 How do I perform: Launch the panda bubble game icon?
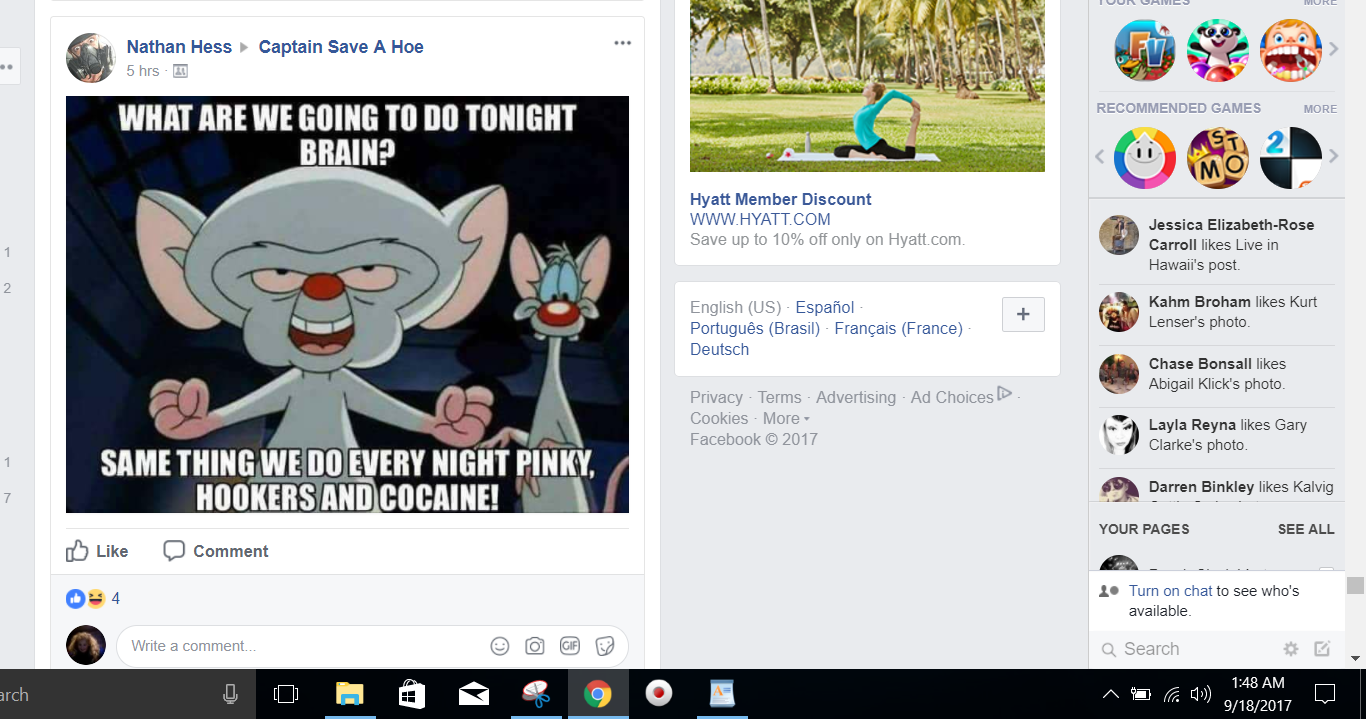point(1218,50)
